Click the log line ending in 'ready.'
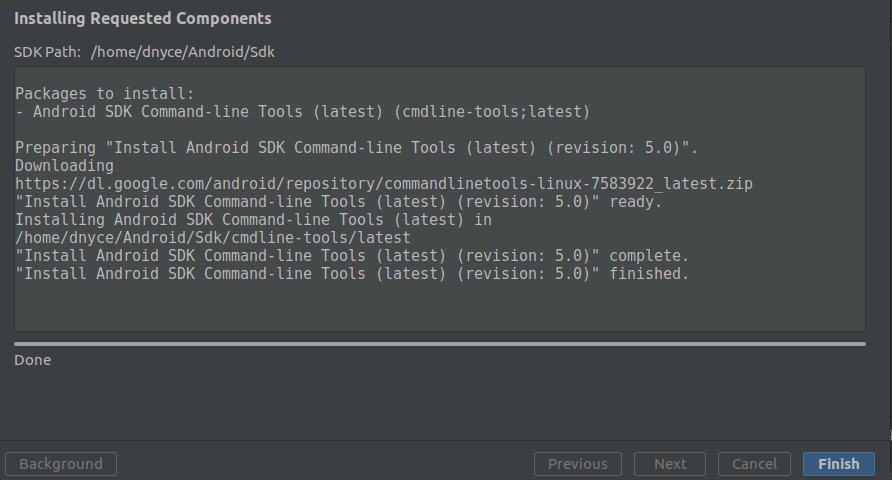 [x=338, y=202]
